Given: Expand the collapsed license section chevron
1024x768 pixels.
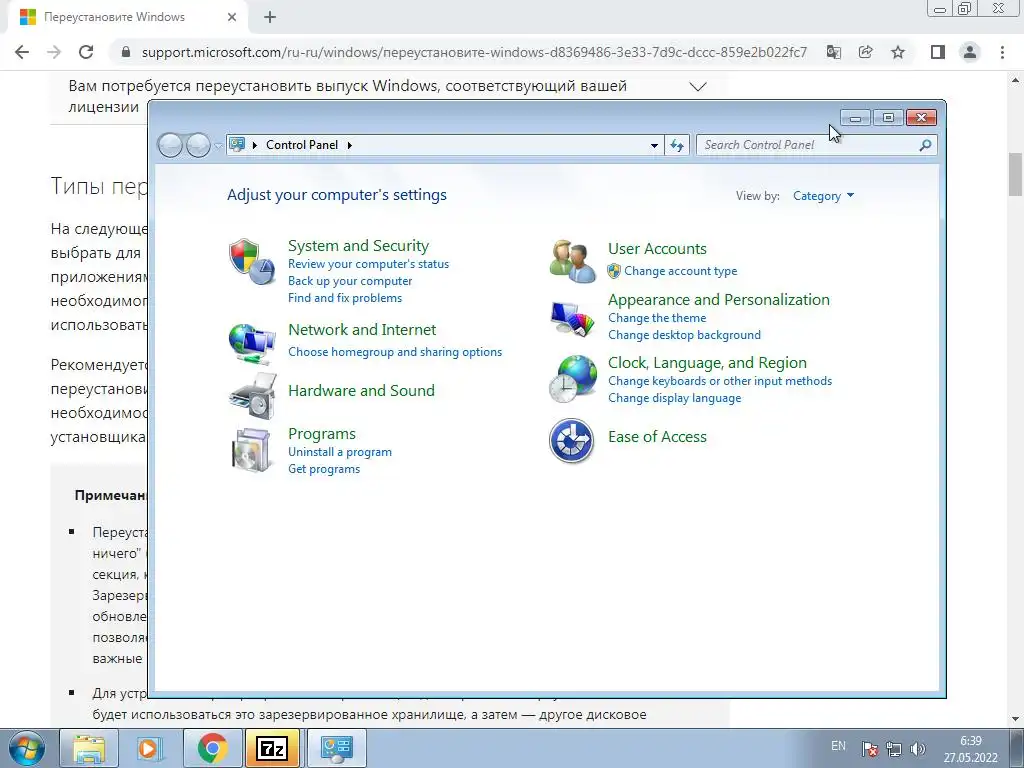Looking at the screenshot, I should click(x=697, y=87).
